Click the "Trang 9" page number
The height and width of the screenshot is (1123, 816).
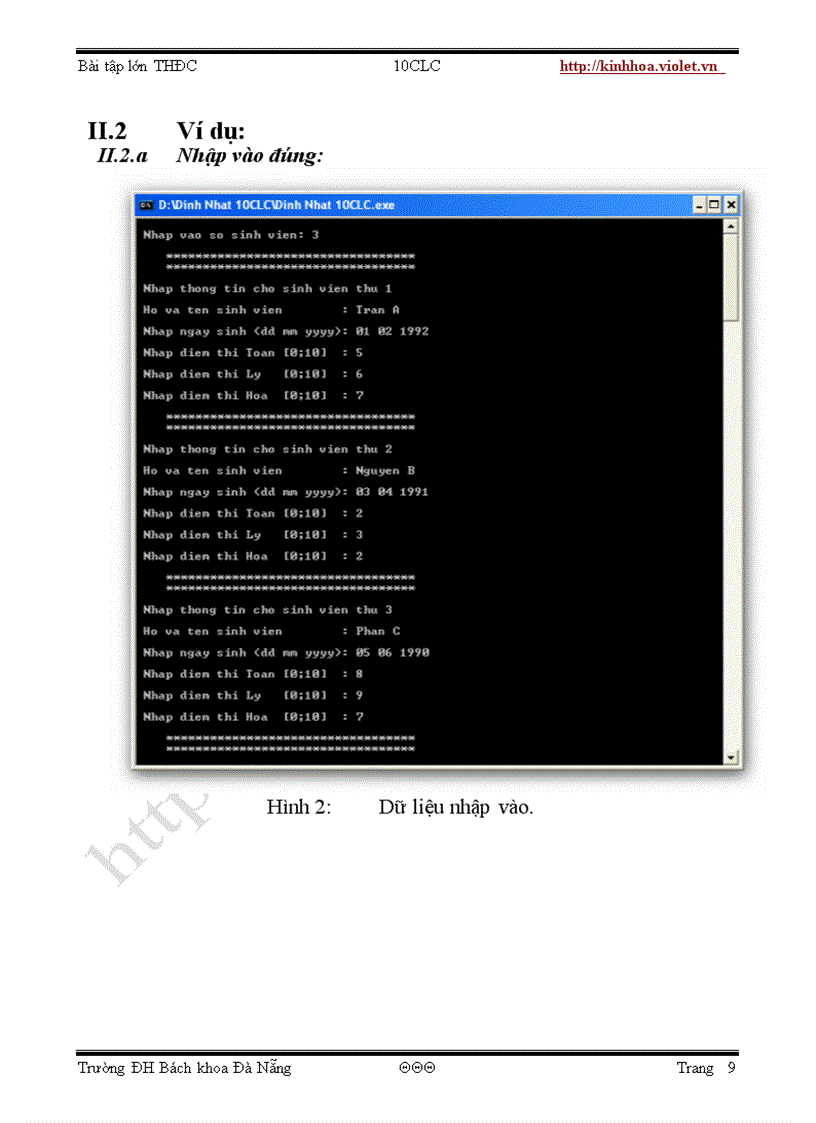[706, 1068]
